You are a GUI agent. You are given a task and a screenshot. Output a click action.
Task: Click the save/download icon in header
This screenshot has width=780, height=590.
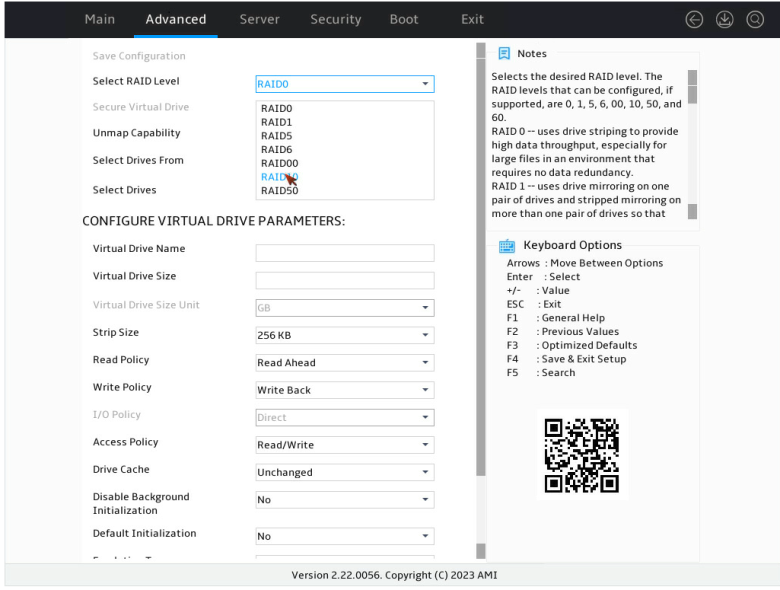click(x=724, y=19)
